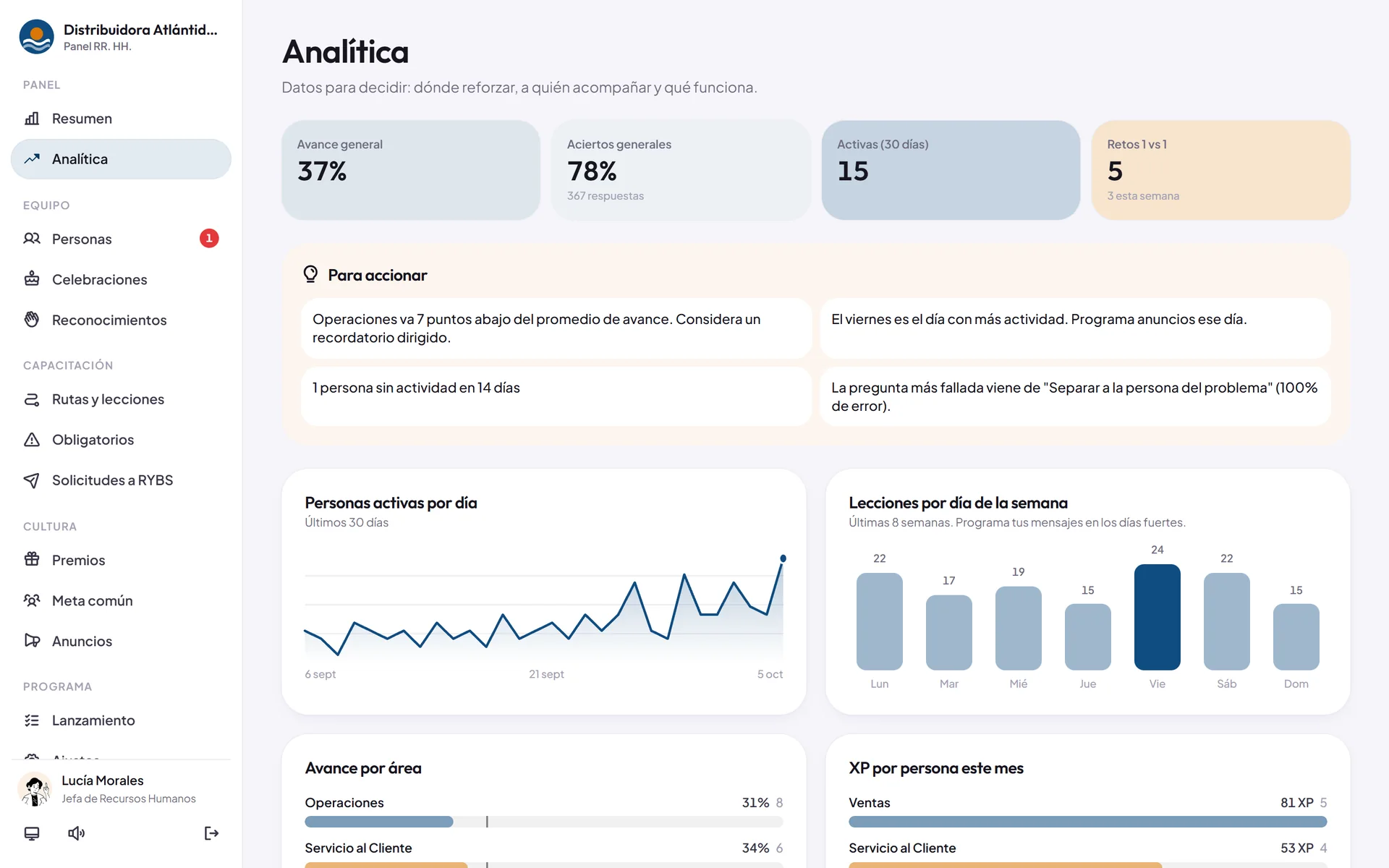
Task: Click the Vie bar in weekly lessons chart
Action: 1157,617
